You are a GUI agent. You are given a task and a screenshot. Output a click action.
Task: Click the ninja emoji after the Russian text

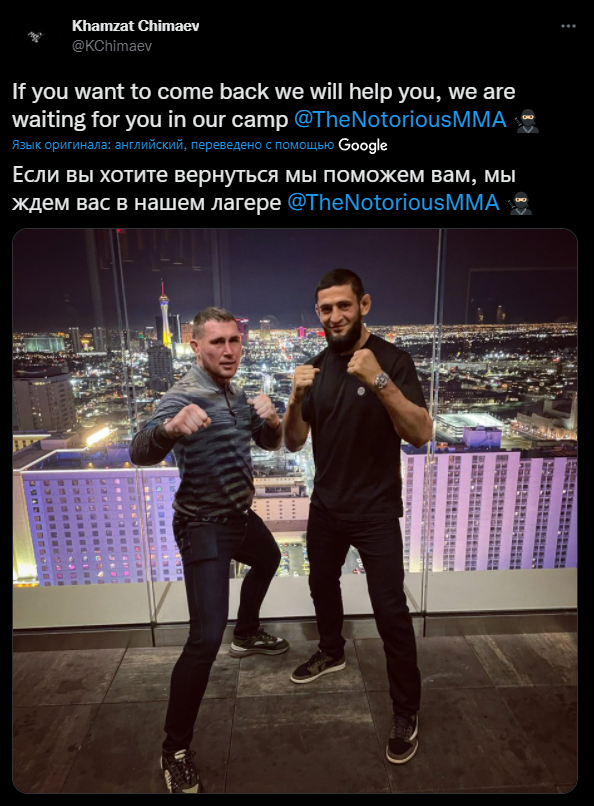[x=520, y=203]
